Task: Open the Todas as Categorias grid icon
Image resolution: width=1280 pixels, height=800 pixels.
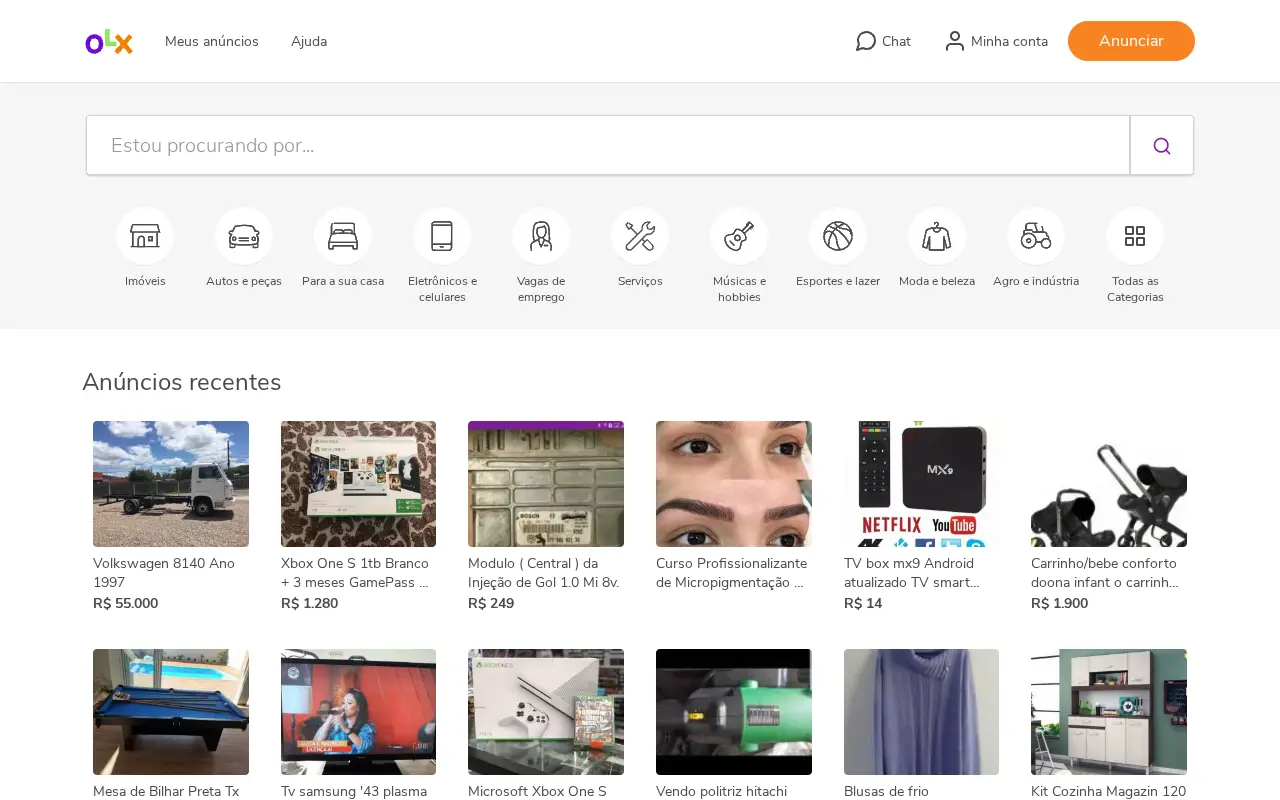Action: (x=1135, y=236)
